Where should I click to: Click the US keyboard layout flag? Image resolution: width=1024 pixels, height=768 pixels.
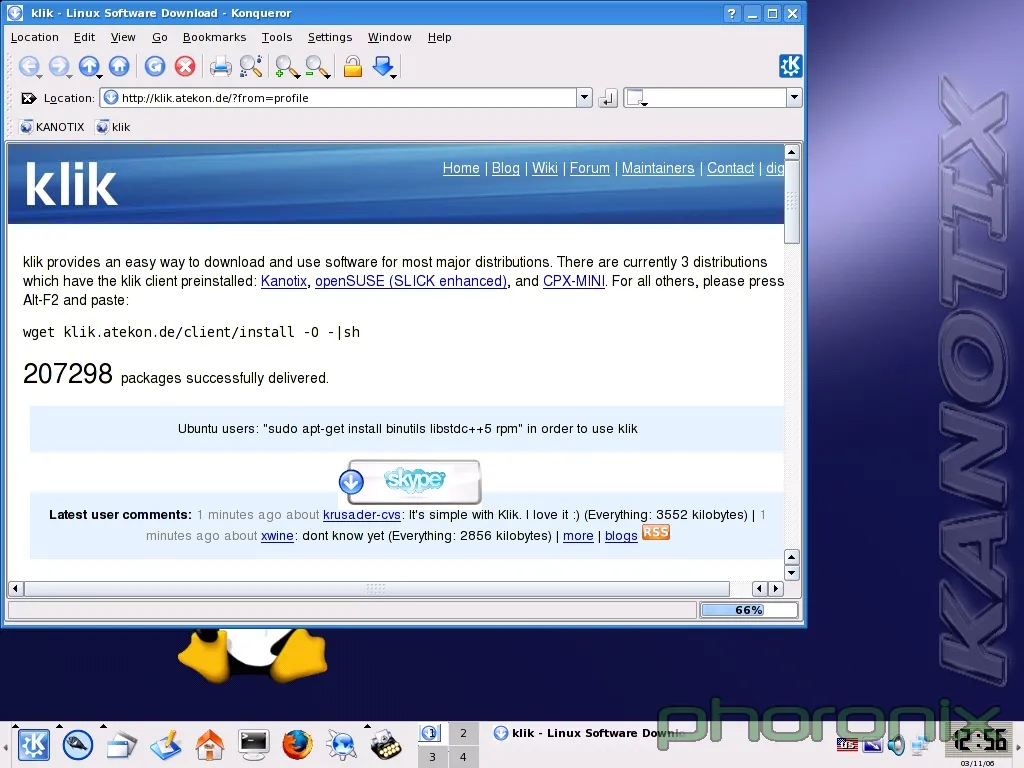point(847,744)
